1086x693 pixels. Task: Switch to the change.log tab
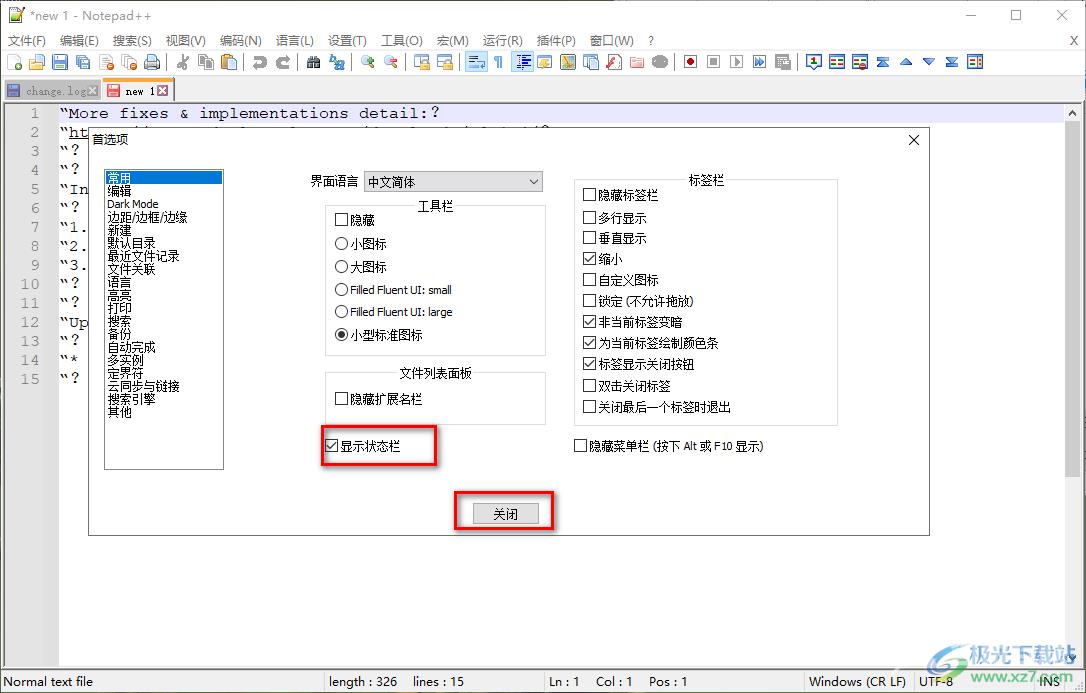click(51, 91)
